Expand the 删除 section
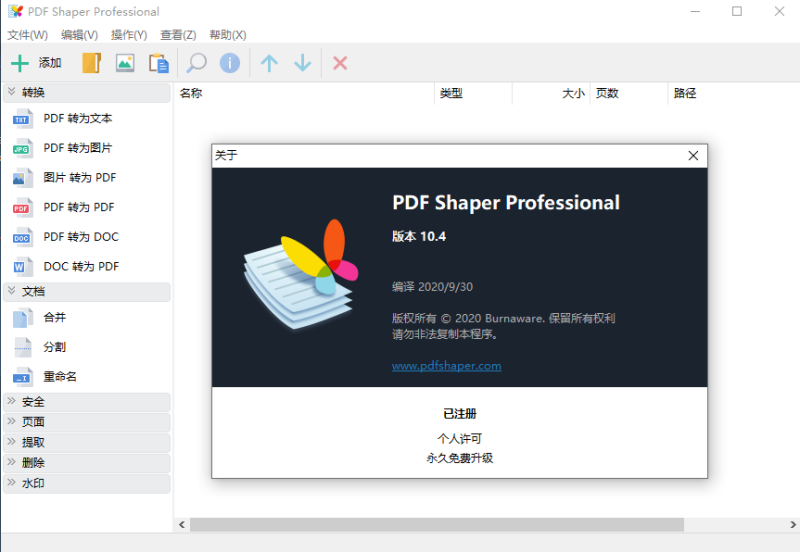800x552 pixels. pyautogui.click(x=87, y=463)
